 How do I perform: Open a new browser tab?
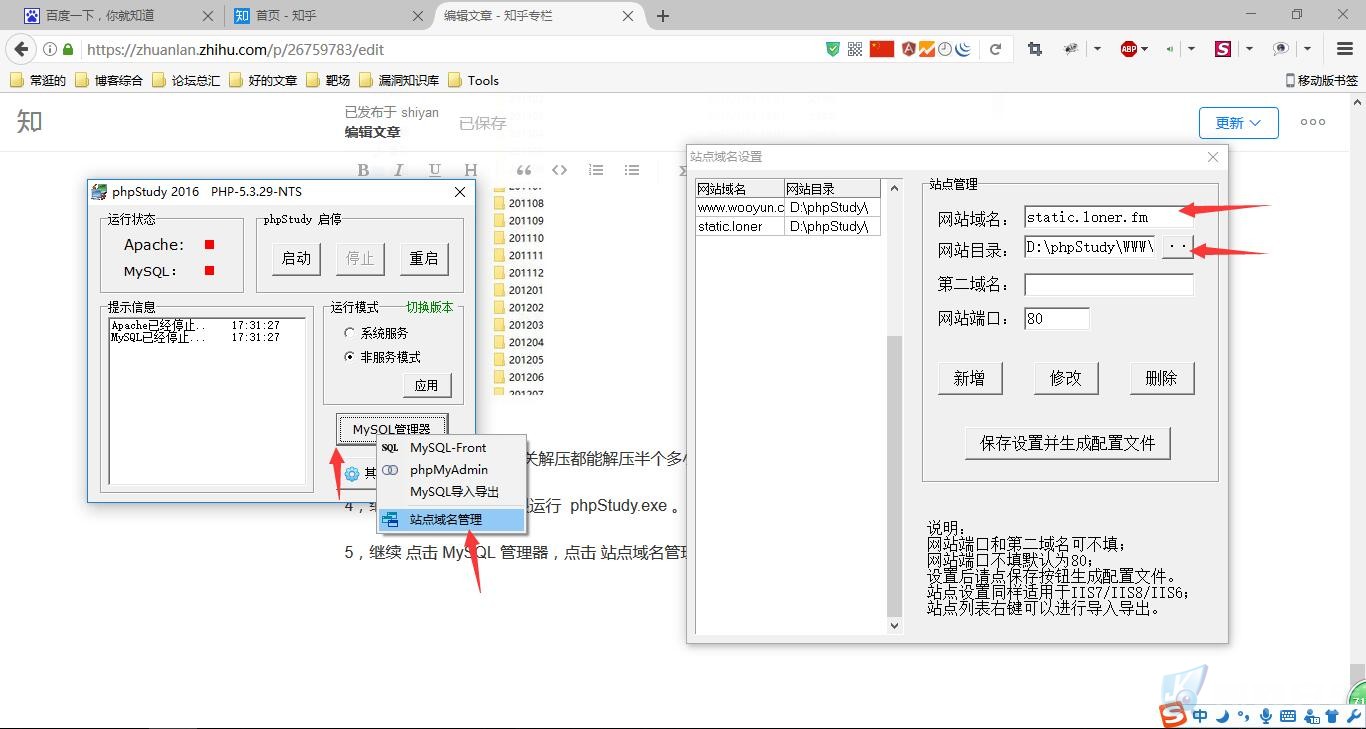[x=663, y=15]
